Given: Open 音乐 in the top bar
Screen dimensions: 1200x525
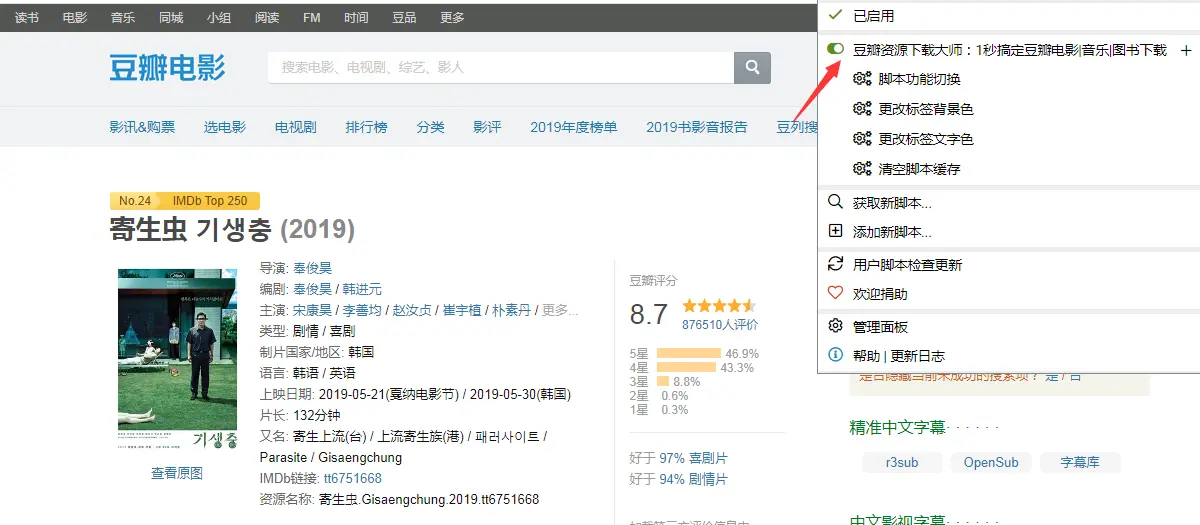Looking at the screenshot, I should click(x=123, y=18).
